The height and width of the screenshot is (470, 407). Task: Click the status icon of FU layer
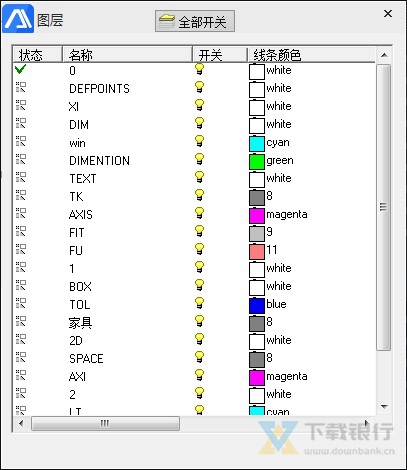[21, 250]
